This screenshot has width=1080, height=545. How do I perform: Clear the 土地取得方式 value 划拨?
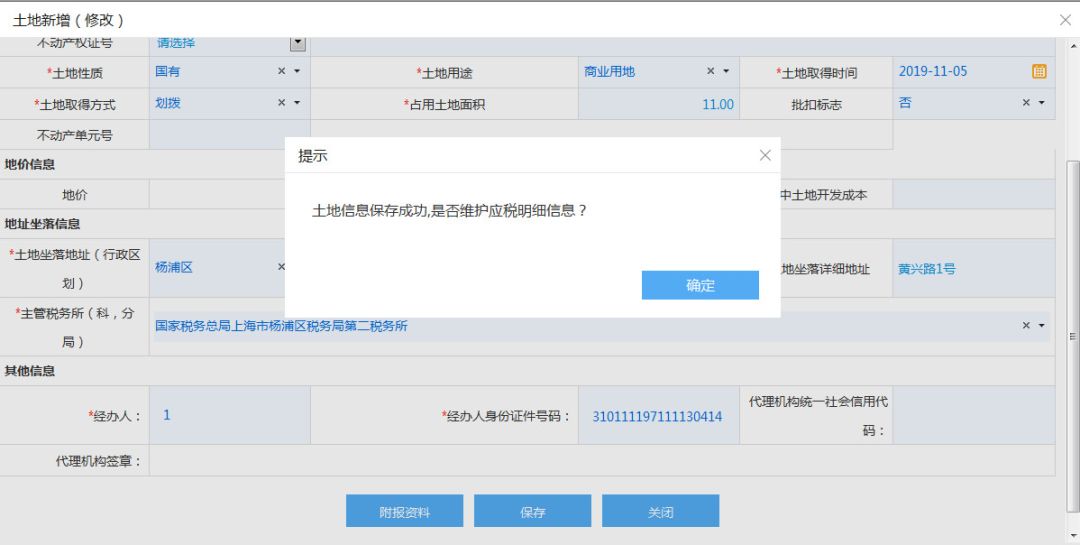(x=281, y=103)
